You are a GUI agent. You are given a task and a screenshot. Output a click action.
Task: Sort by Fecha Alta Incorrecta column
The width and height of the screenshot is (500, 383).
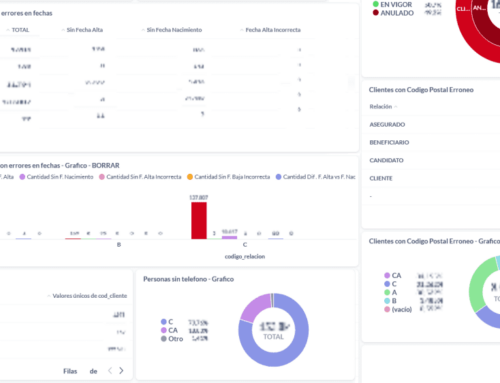click(270, 30)
